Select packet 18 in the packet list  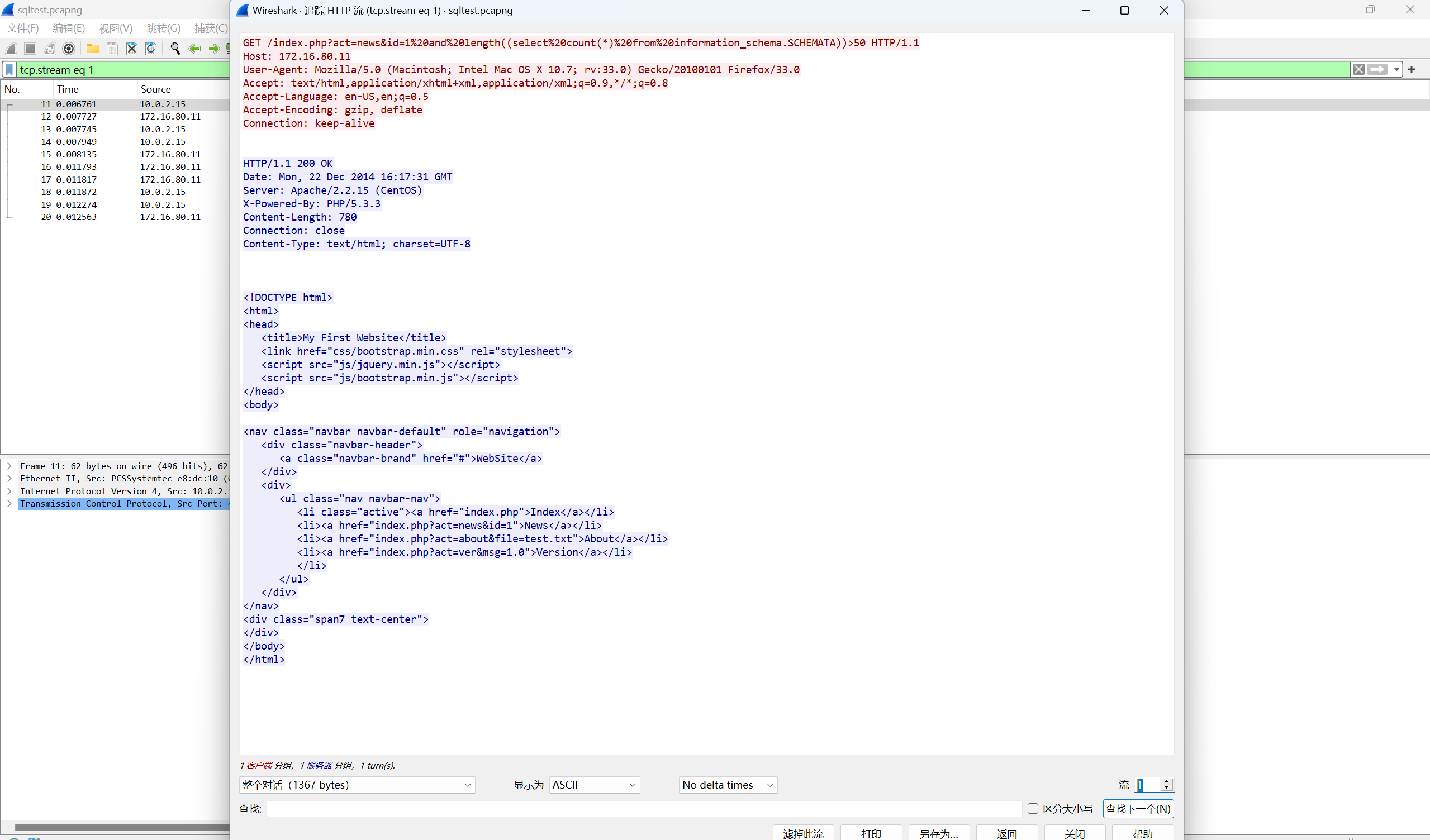tap(115, 192)
